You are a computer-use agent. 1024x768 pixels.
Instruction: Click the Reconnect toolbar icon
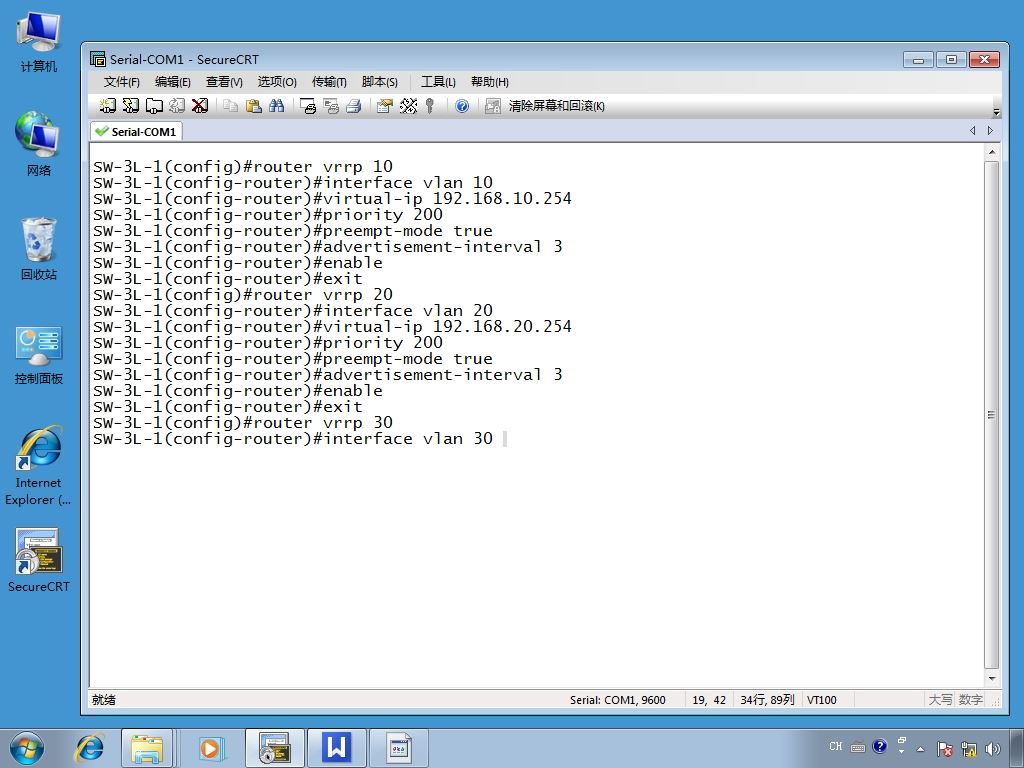point(177,106)
